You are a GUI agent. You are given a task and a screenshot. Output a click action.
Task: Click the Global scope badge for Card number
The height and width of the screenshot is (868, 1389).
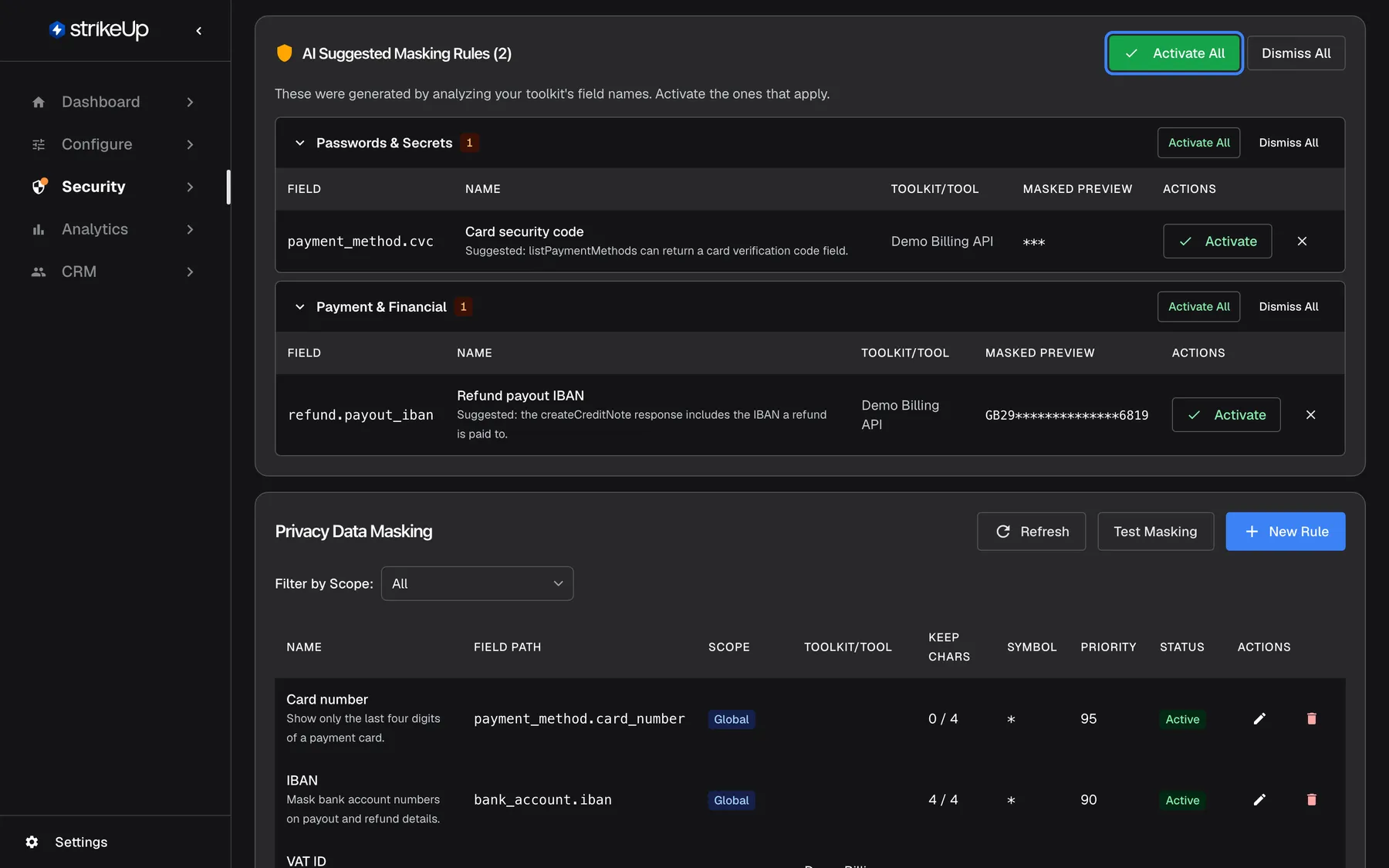(x=732, y=719)
